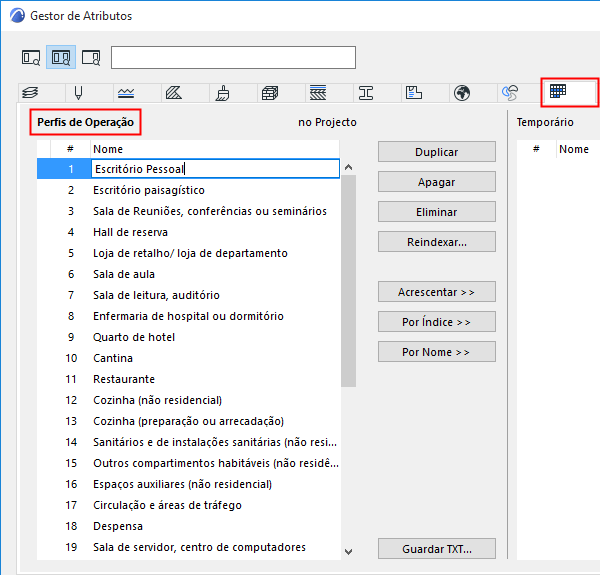Image resolution: width=600 pixels, height=575 pixels.
Task: Select Cozinha (preparação ou arrecadação) row
Action: tap(188, 422)
